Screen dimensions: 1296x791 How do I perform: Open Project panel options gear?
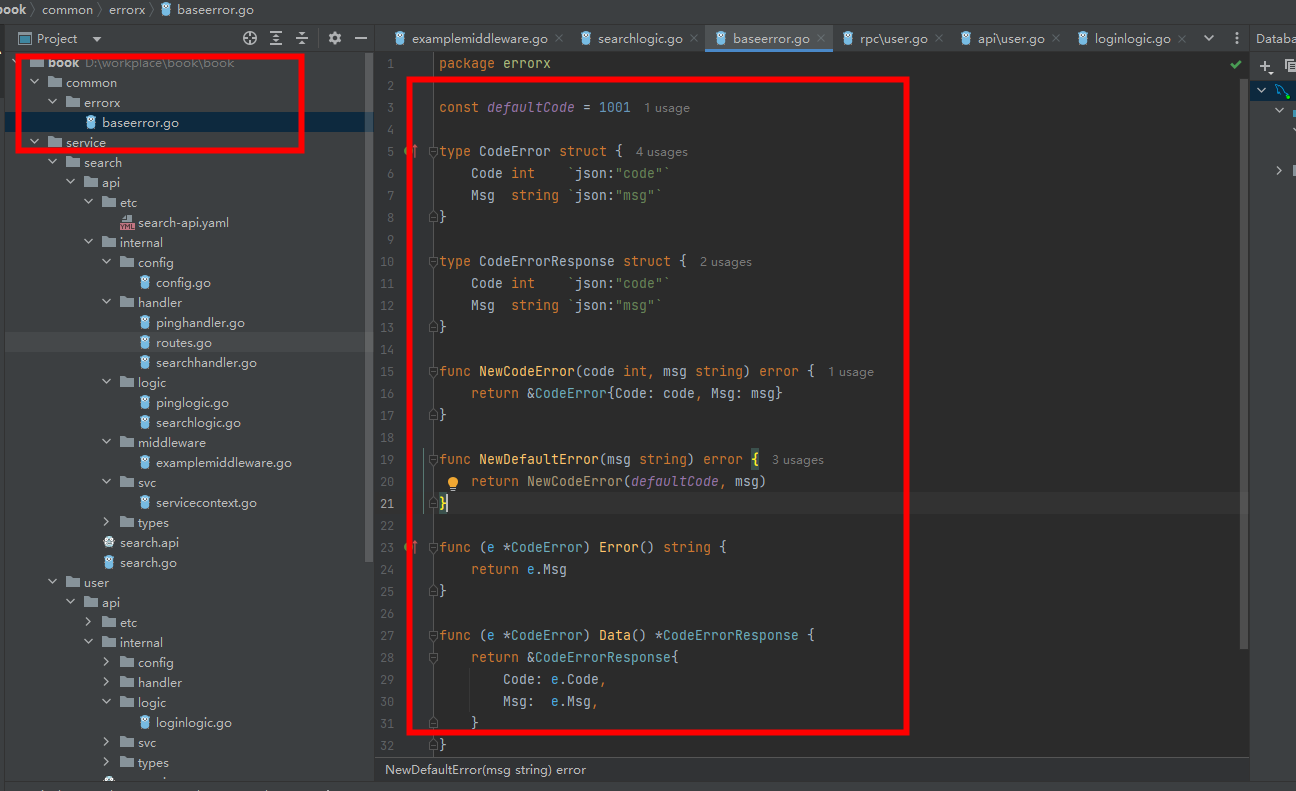[333, 38]
